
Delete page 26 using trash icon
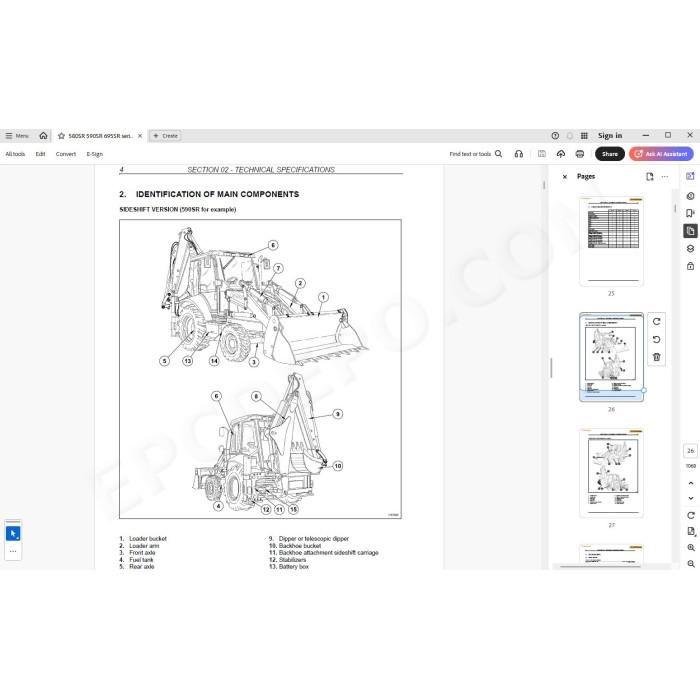[x=656, y=357]
